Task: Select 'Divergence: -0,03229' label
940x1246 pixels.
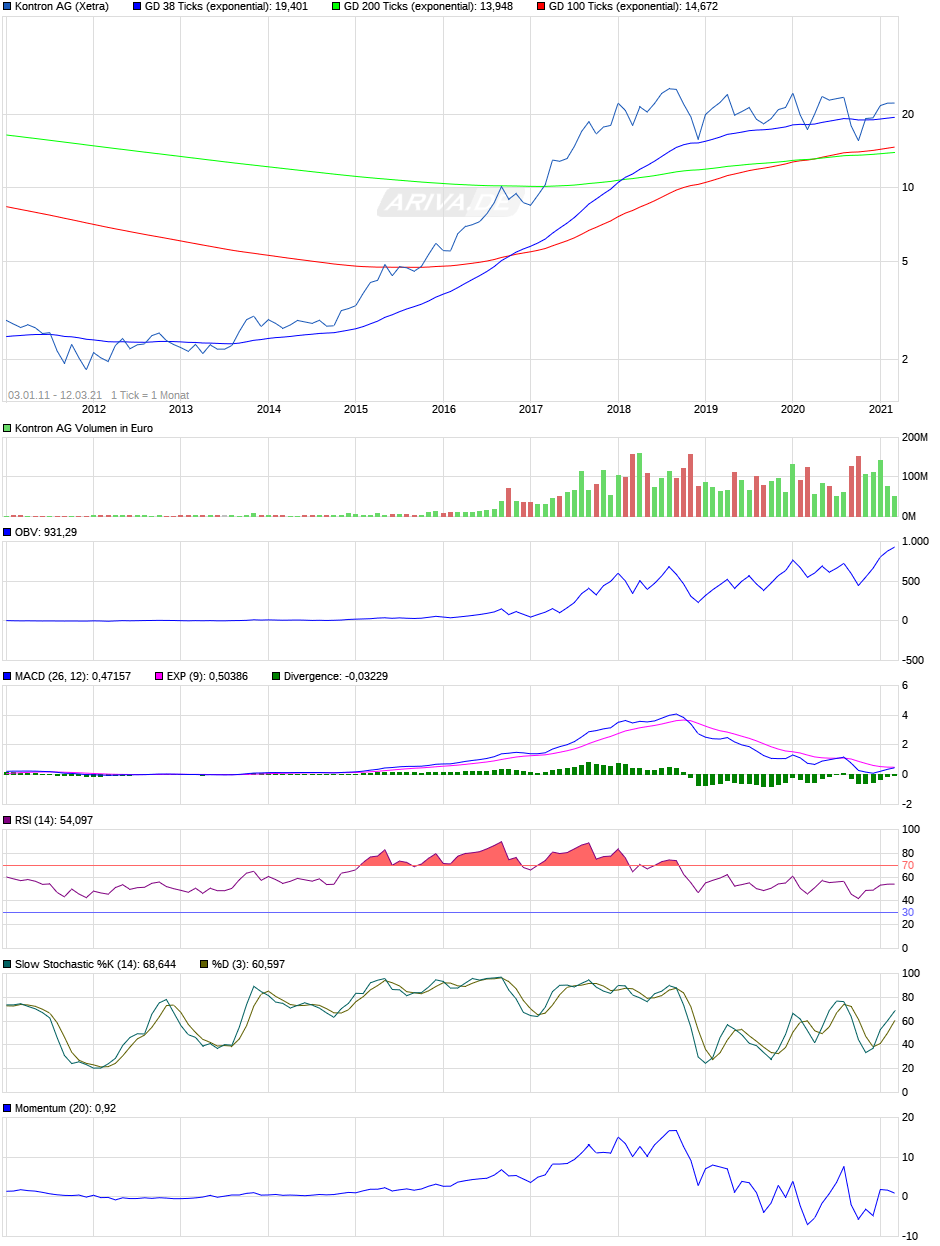Action: (x=336, y=676)
